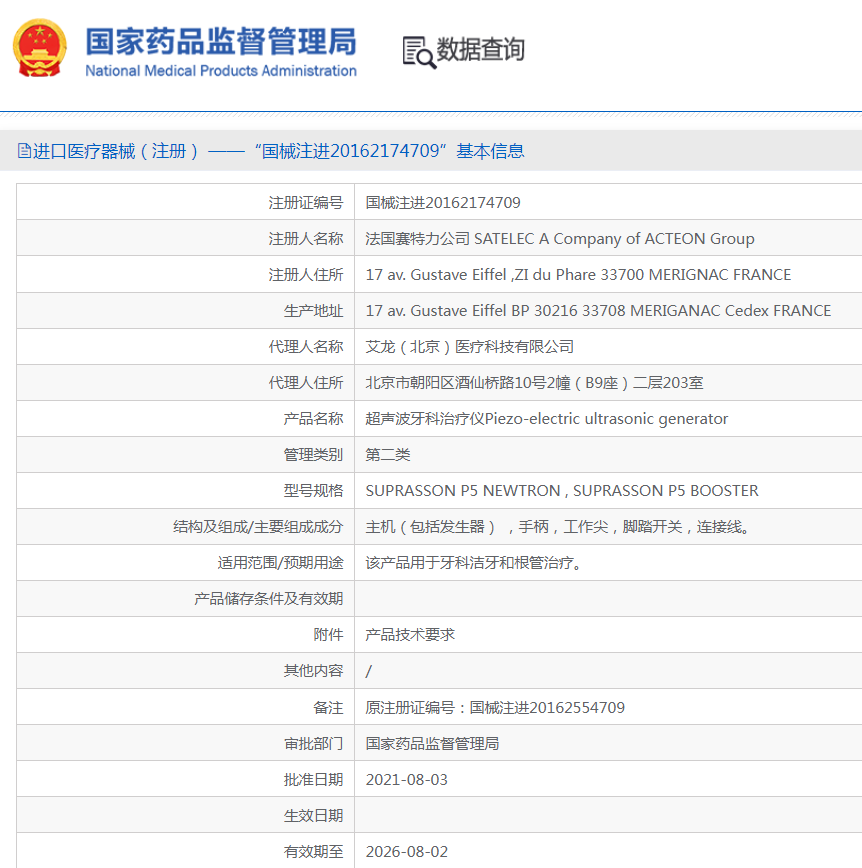Click the 批准日期 row label
The height and width of the screenshot is (868, 862).
[x=314, y=779]
